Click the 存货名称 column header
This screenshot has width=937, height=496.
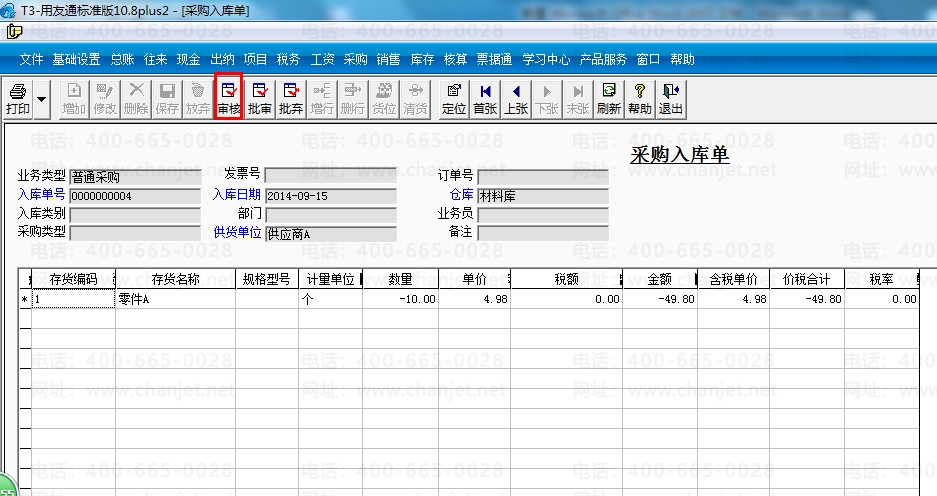pyautogui.click(x=176, y=279)
